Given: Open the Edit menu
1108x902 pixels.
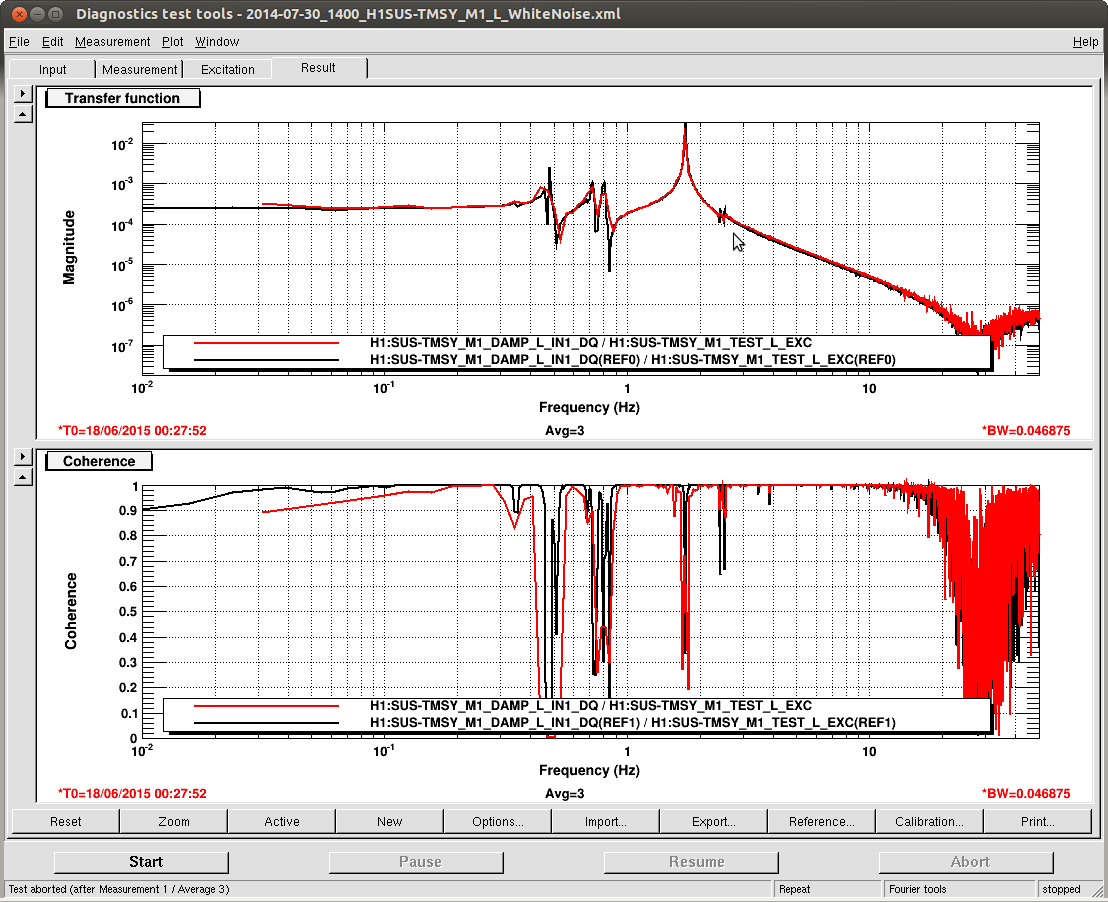Looking at the screenshot, I should (52, 42).
